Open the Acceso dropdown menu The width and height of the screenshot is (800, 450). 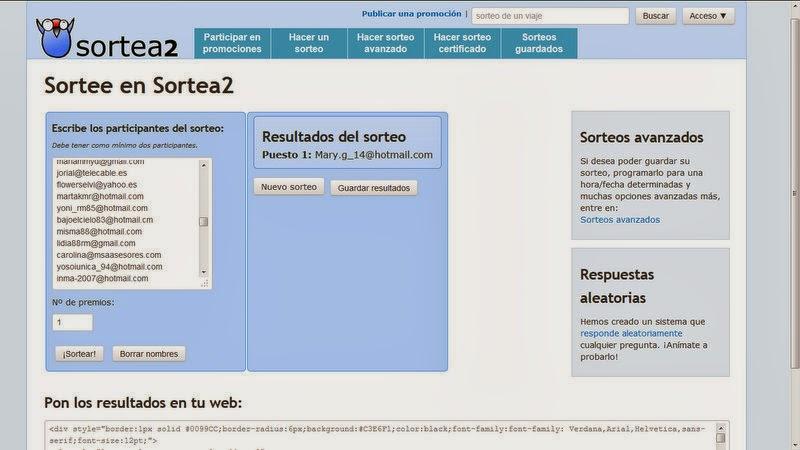pyautogui.click(x=708, y=16)
